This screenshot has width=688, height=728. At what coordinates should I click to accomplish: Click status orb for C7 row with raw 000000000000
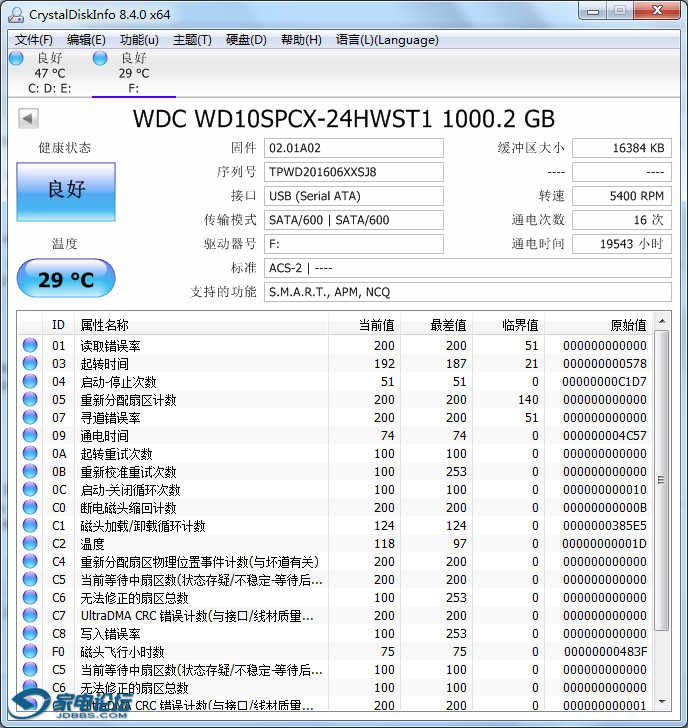(30, 615)
